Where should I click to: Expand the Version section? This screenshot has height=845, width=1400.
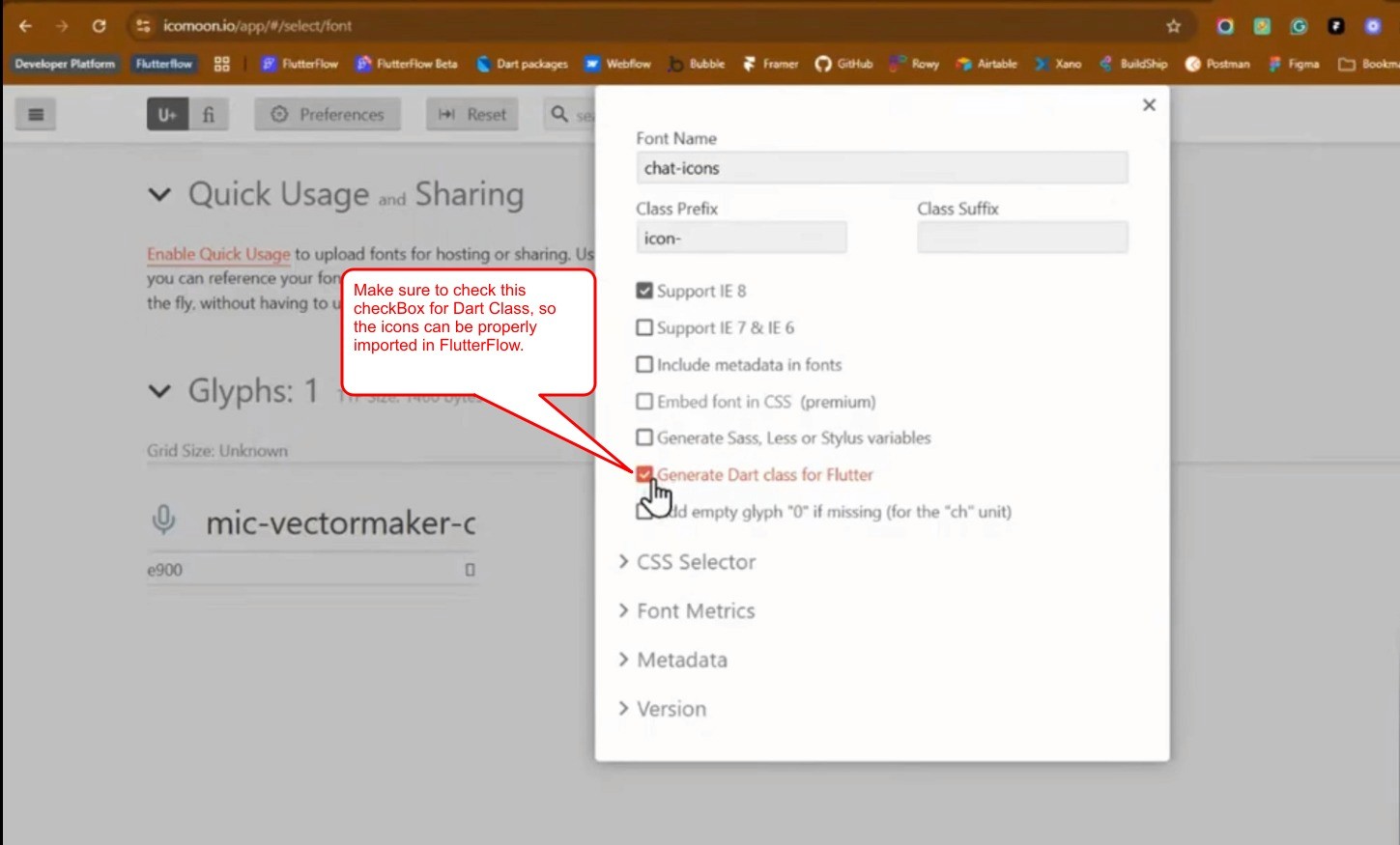point(663,709)
